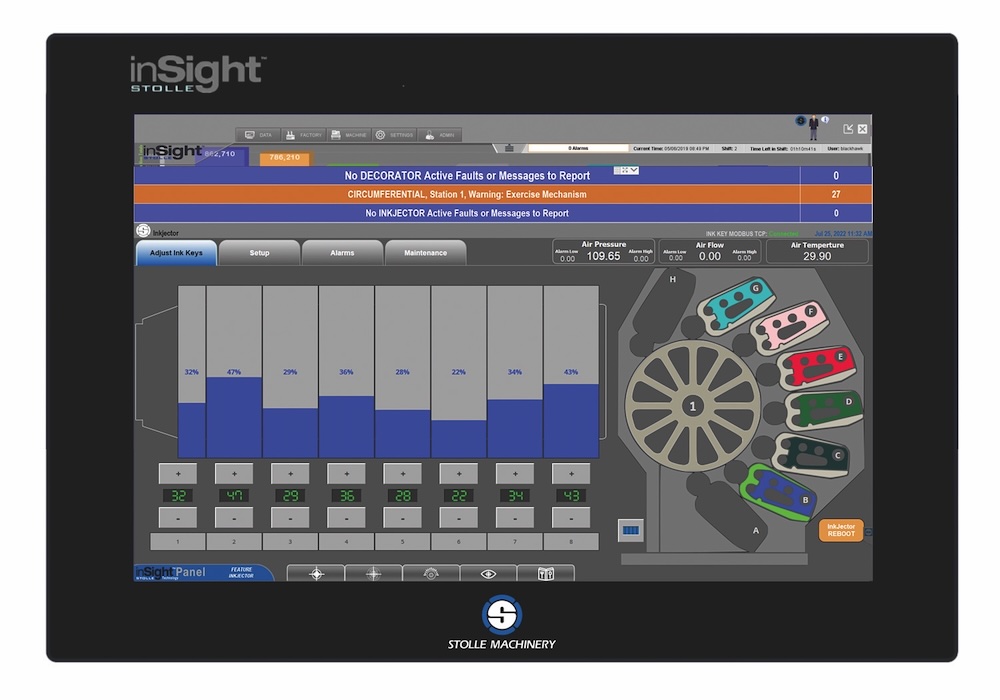This screenshot has height=700, width=1000.
Task: Decrease ink key 8 with minus button
Action: click(571, 518)
